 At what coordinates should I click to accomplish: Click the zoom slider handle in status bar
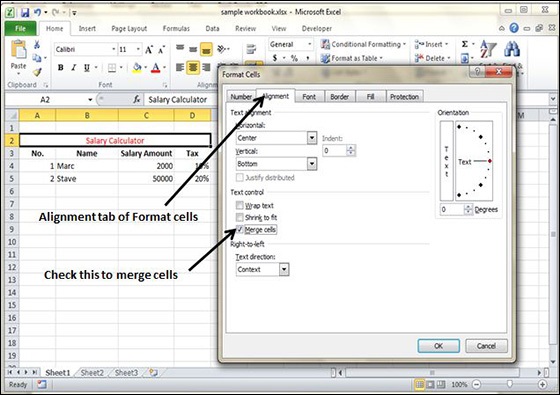510,384
